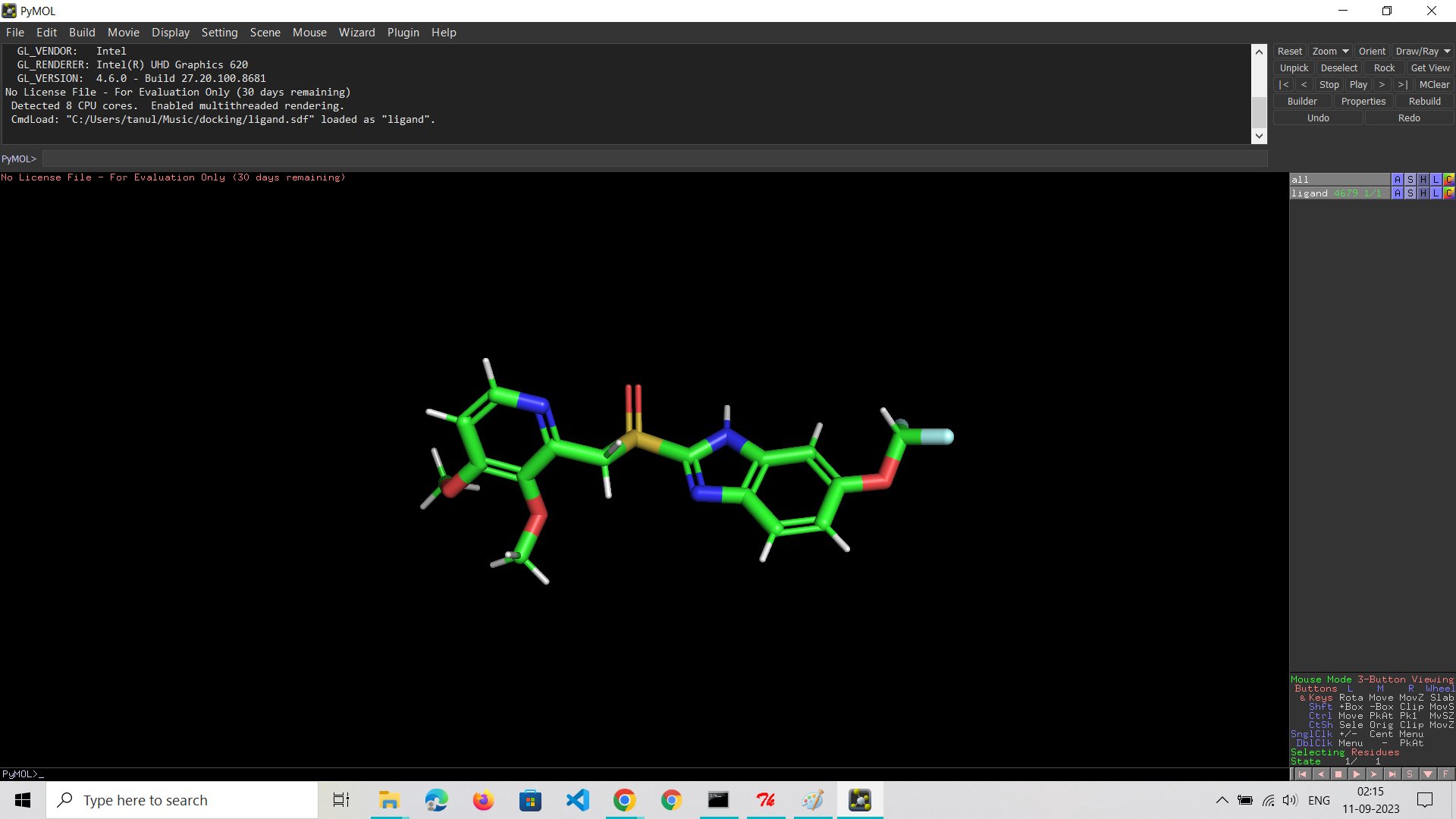This screenshot has width=1456, height=819.
Task: Toggle the Rock button
Action: (1384, 68)
